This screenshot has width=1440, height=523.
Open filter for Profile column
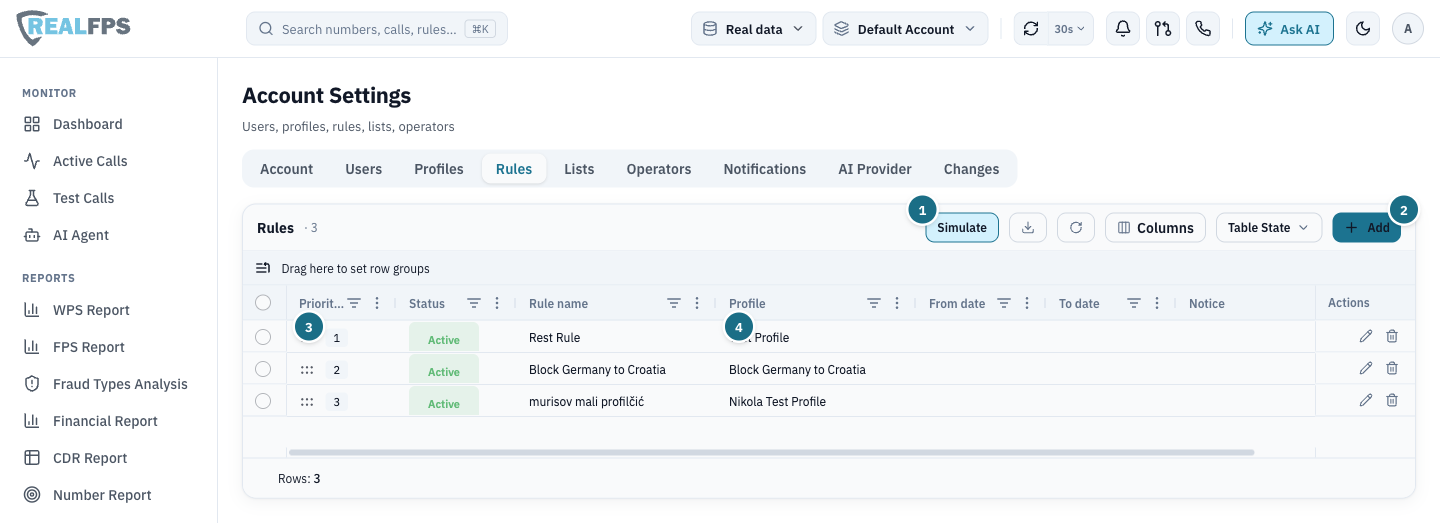(x=874, y=303)
